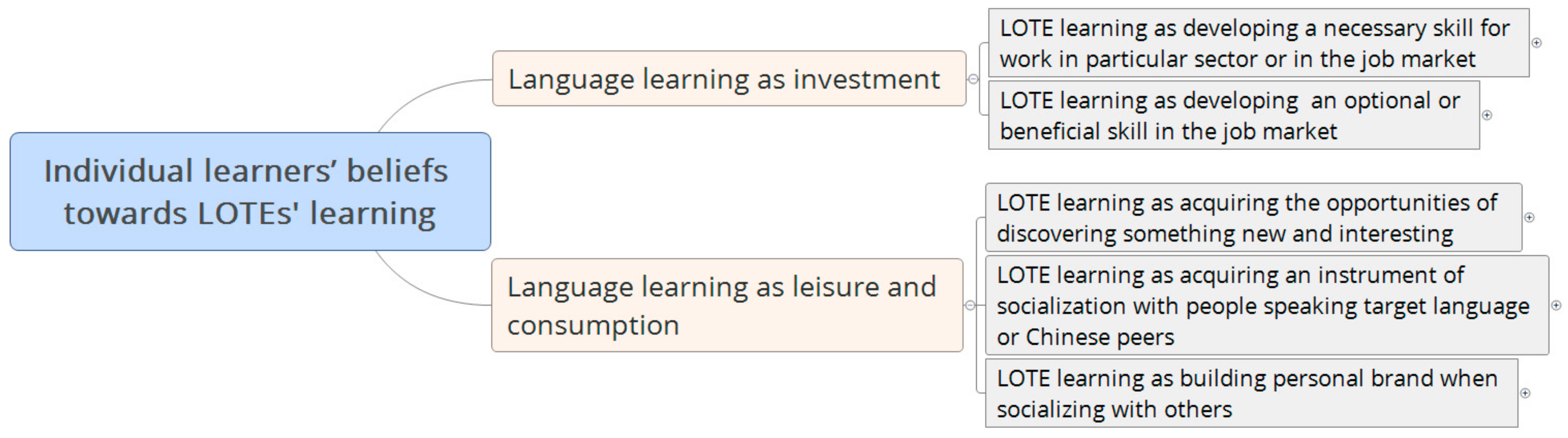Expand the 'instrument of socialization' node
Viewport: 1568px width, 438px height.
[x=1556, y=305]
